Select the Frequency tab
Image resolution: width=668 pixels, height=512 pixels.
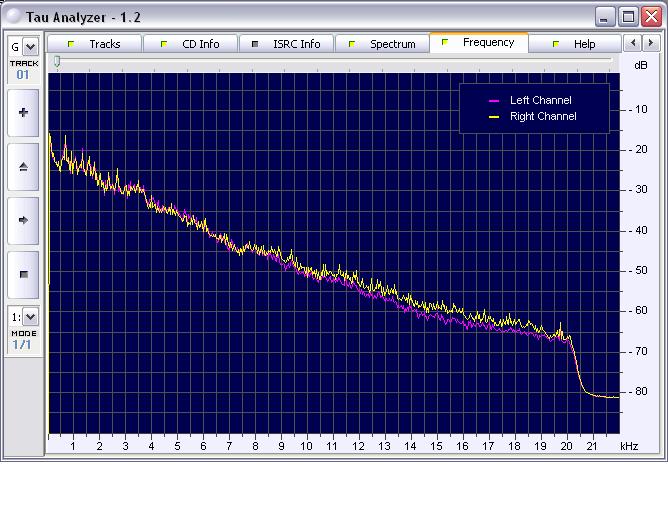478,43
